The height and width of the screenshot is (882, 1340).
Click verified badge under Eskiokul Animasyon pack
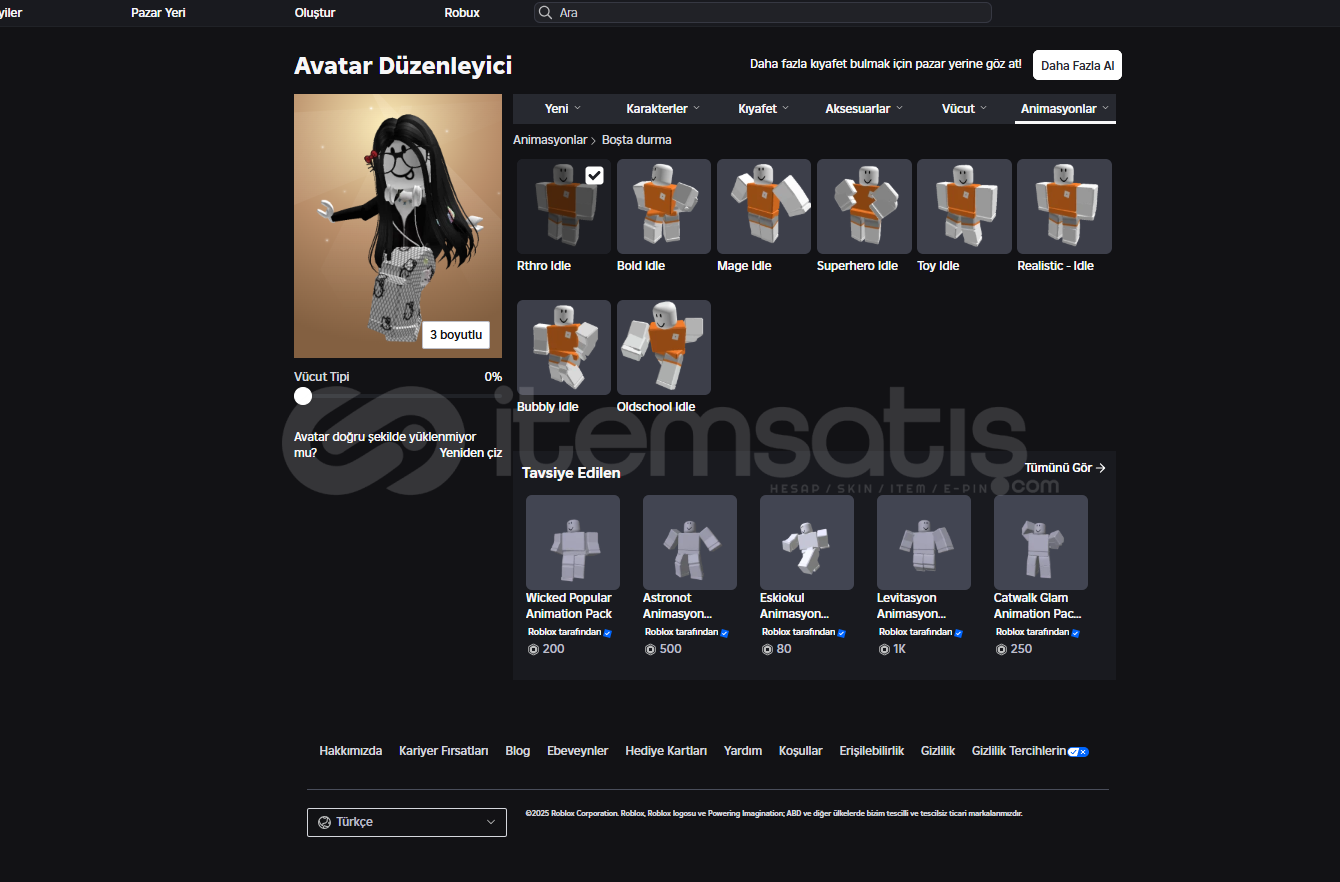pos(841,633)
